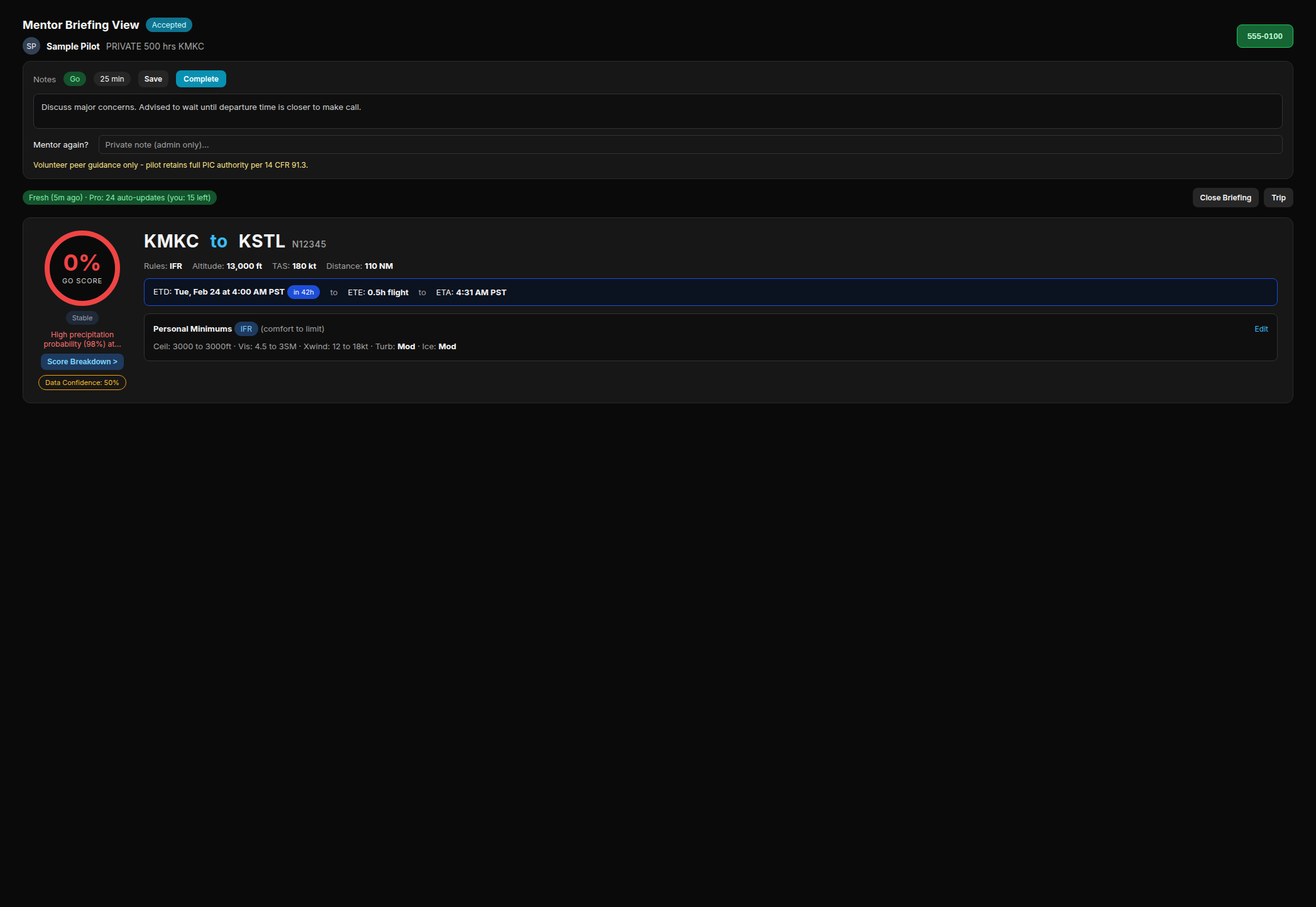
Task: Click the ETE '0.5h flight' value
Action: pos(388,293)
